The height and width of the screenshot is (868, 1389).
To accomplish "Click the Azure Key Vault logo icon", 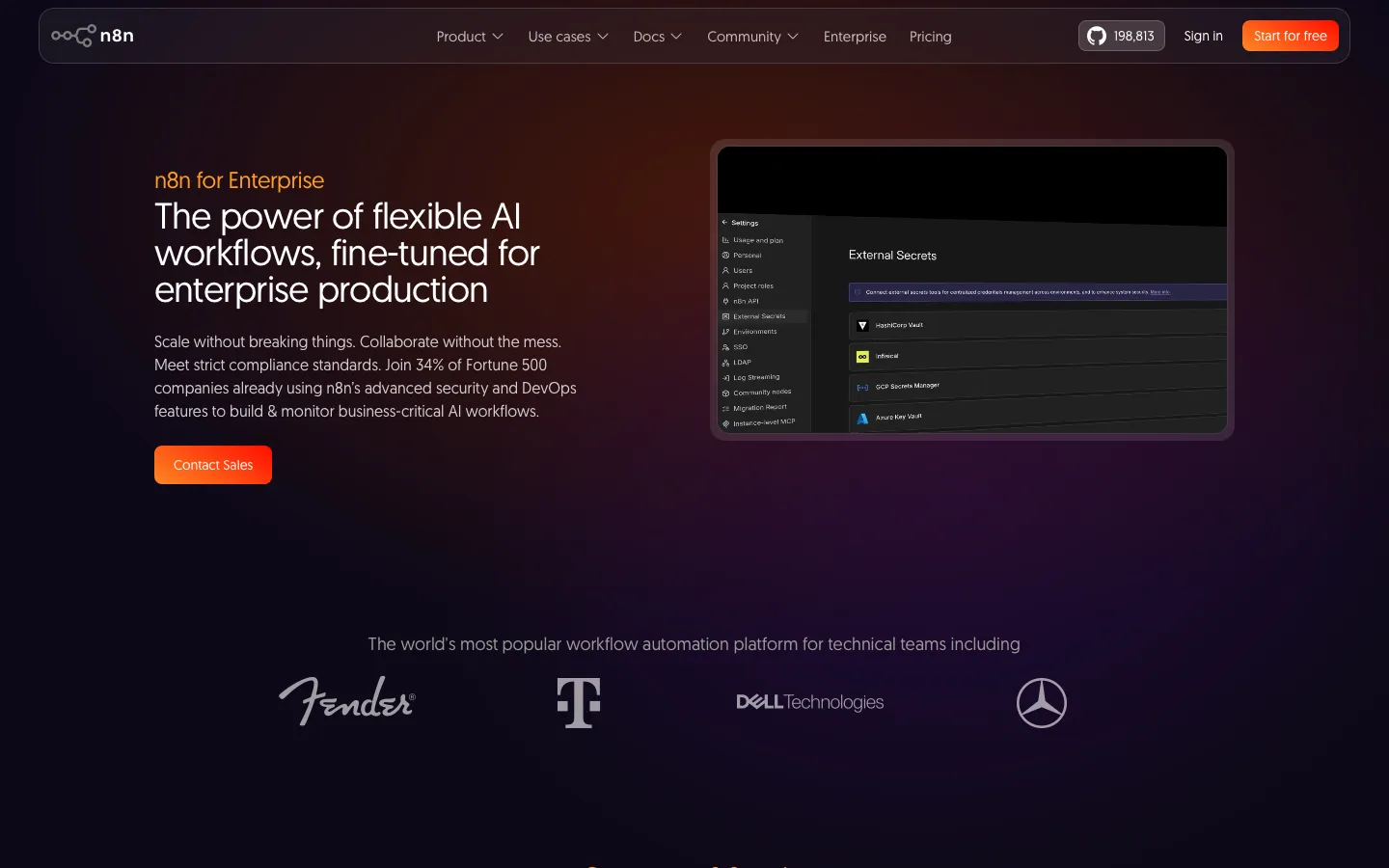I will point(862,419).
